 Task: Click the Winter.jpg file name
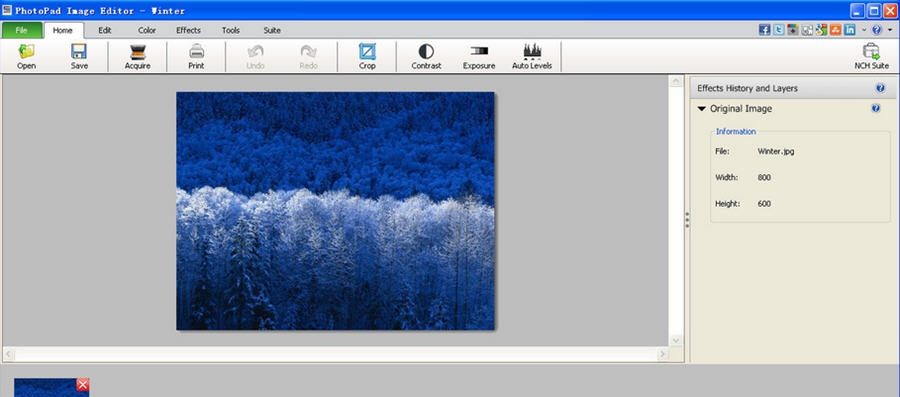click(776, 151)
